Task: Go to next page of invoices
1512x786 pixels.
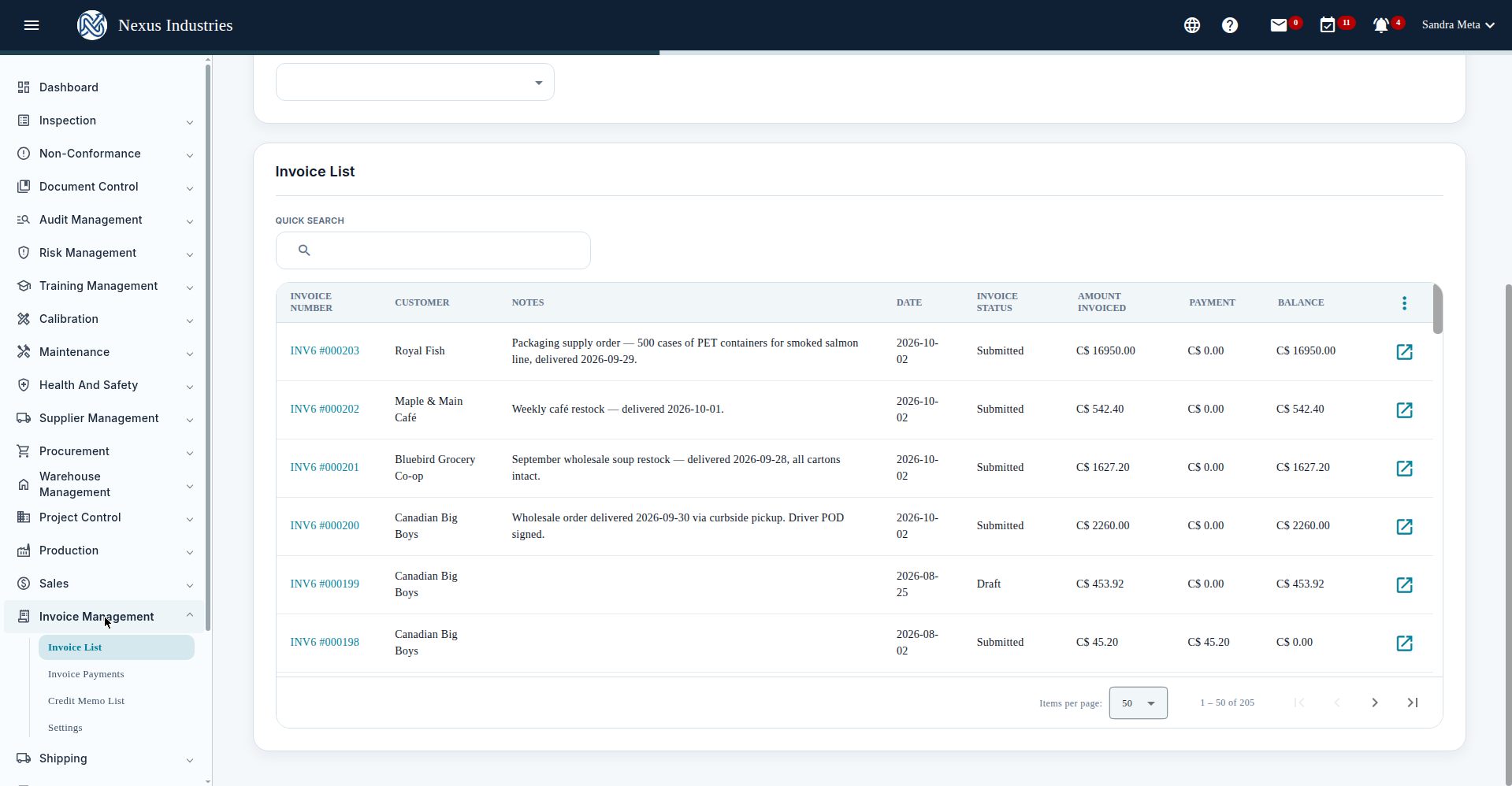Action: tap(1375, 703)
